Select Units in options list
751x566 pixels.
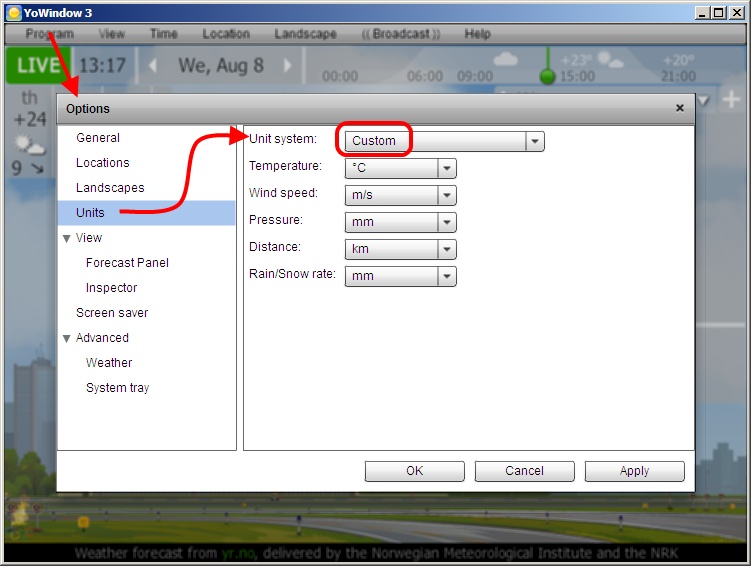tap(147, 213)
